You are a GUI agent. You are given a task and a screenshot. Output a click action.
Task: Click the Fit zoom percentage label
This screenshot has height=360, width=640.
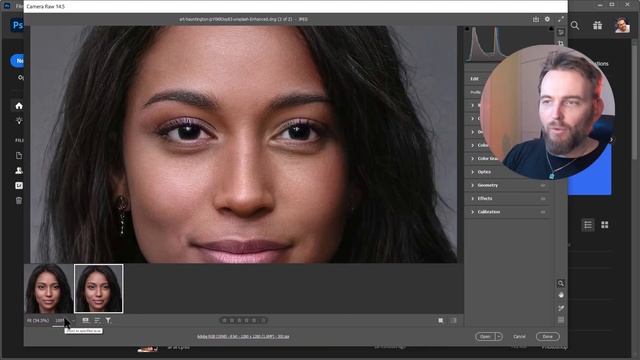(x=38, y=321)
